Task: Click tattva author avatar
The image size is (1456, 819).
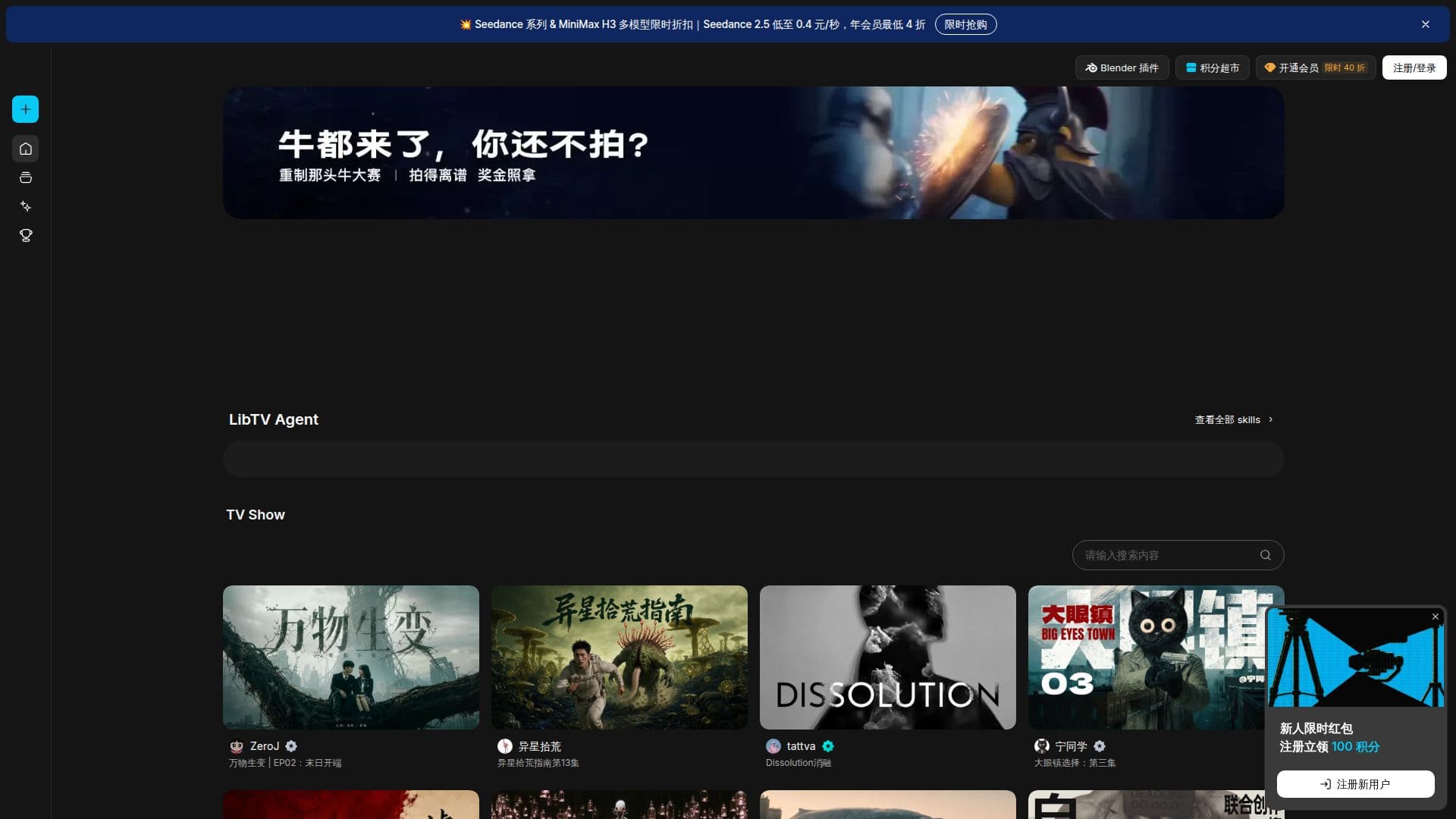Action: tap(773, 746)
